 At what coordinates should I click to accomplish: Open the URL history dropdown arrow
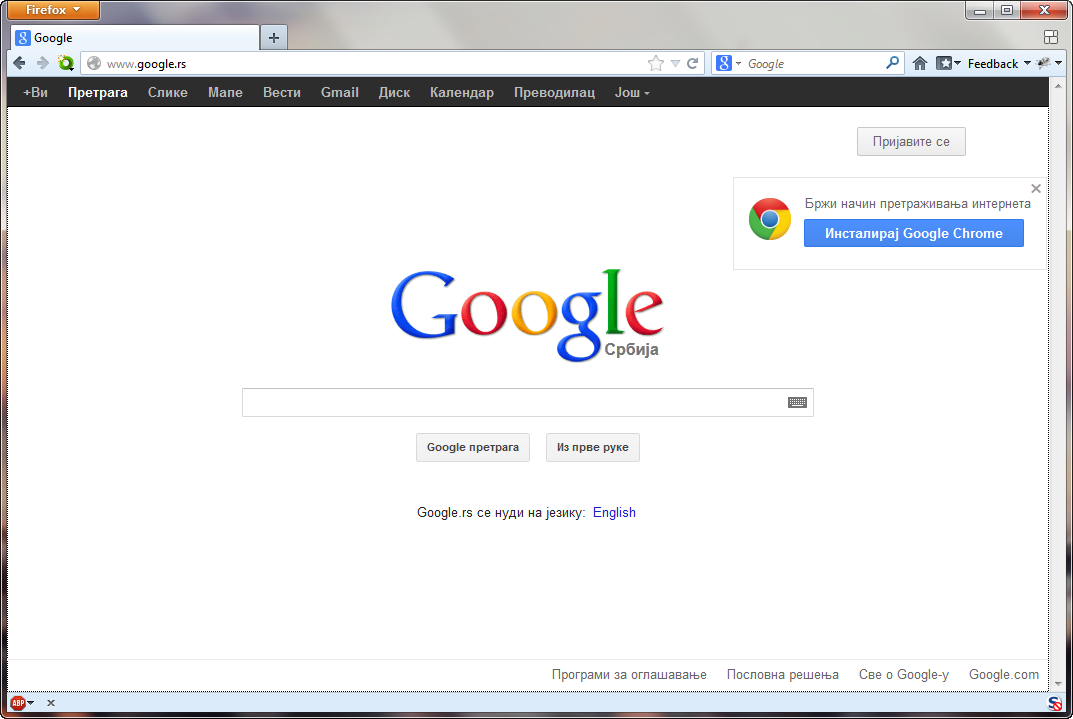(675, 64)
